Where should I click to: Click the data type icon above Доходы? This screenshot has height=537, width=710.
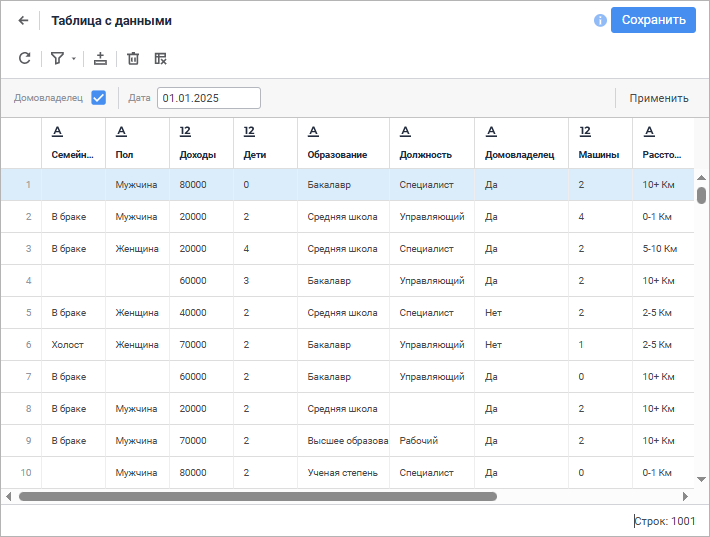click(185, 131)
